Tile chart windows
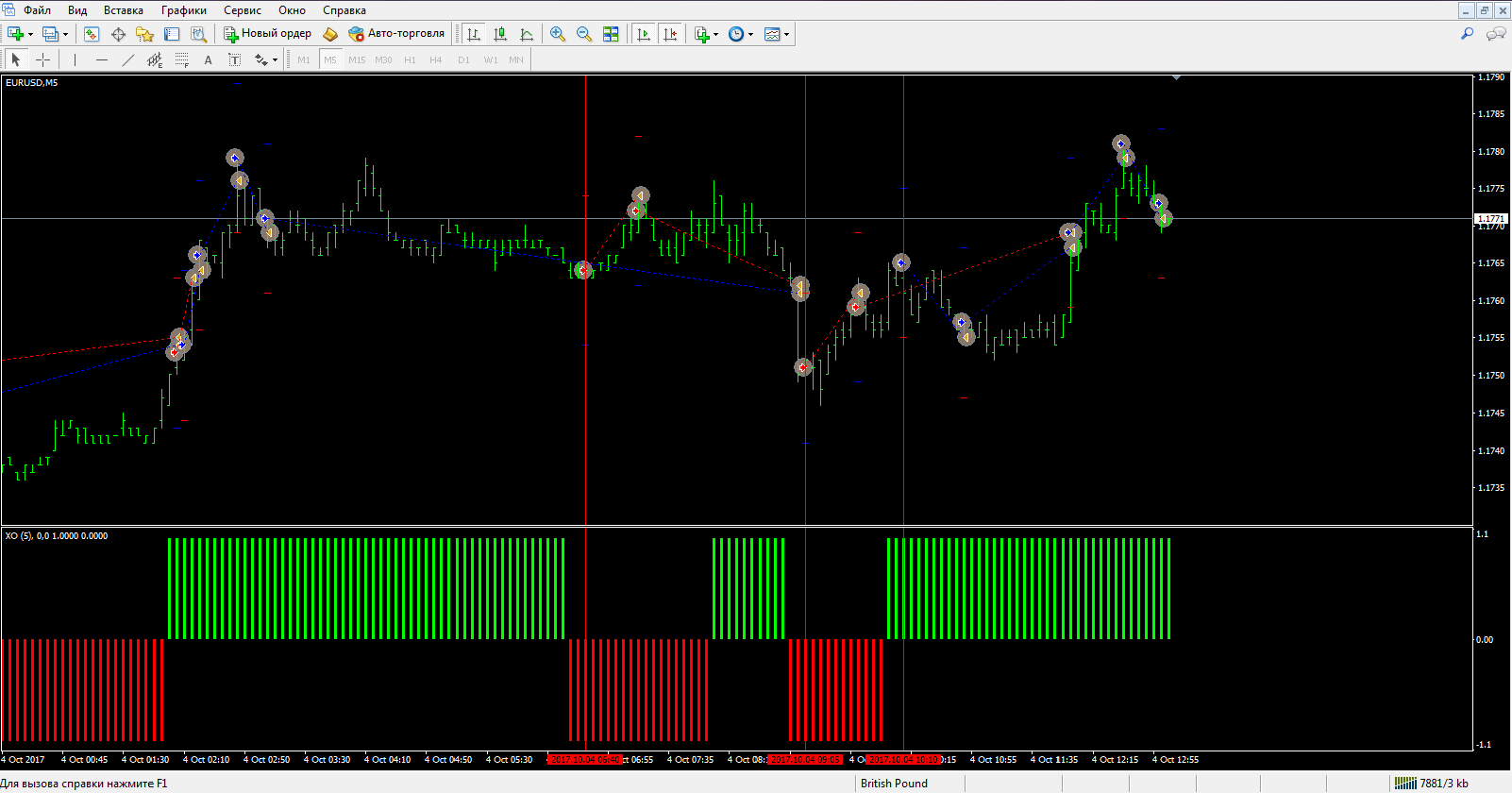 pyautogui.click(x=611, y=34)
